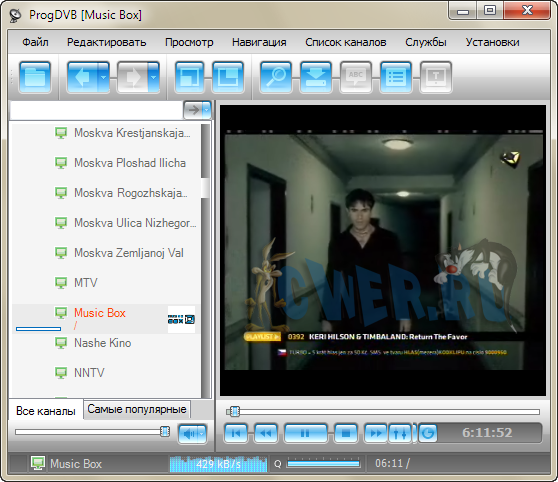Mute audio with the speaker button
The width and height of the screenshot is (558, 482).
pyautogui.click(x=188, y=434)
